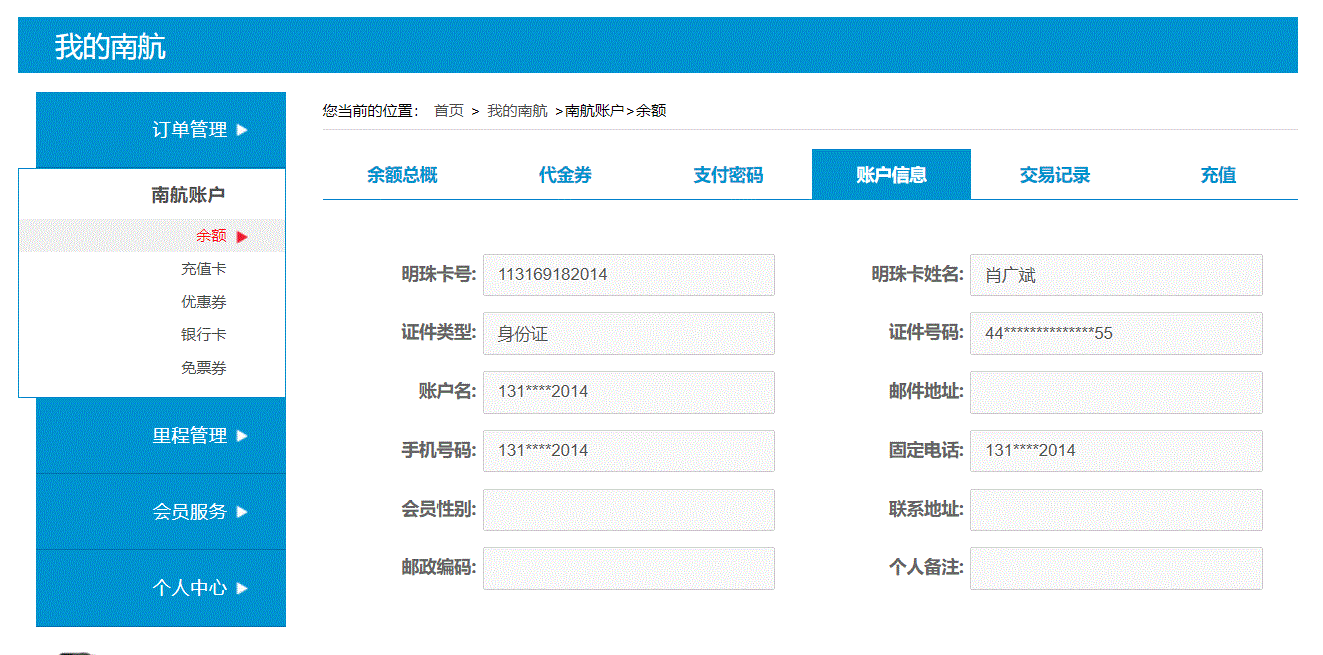1323x655 pixels.
Task: Open 南航账户 breadcrumb link
Action: (x=595, y=111)
